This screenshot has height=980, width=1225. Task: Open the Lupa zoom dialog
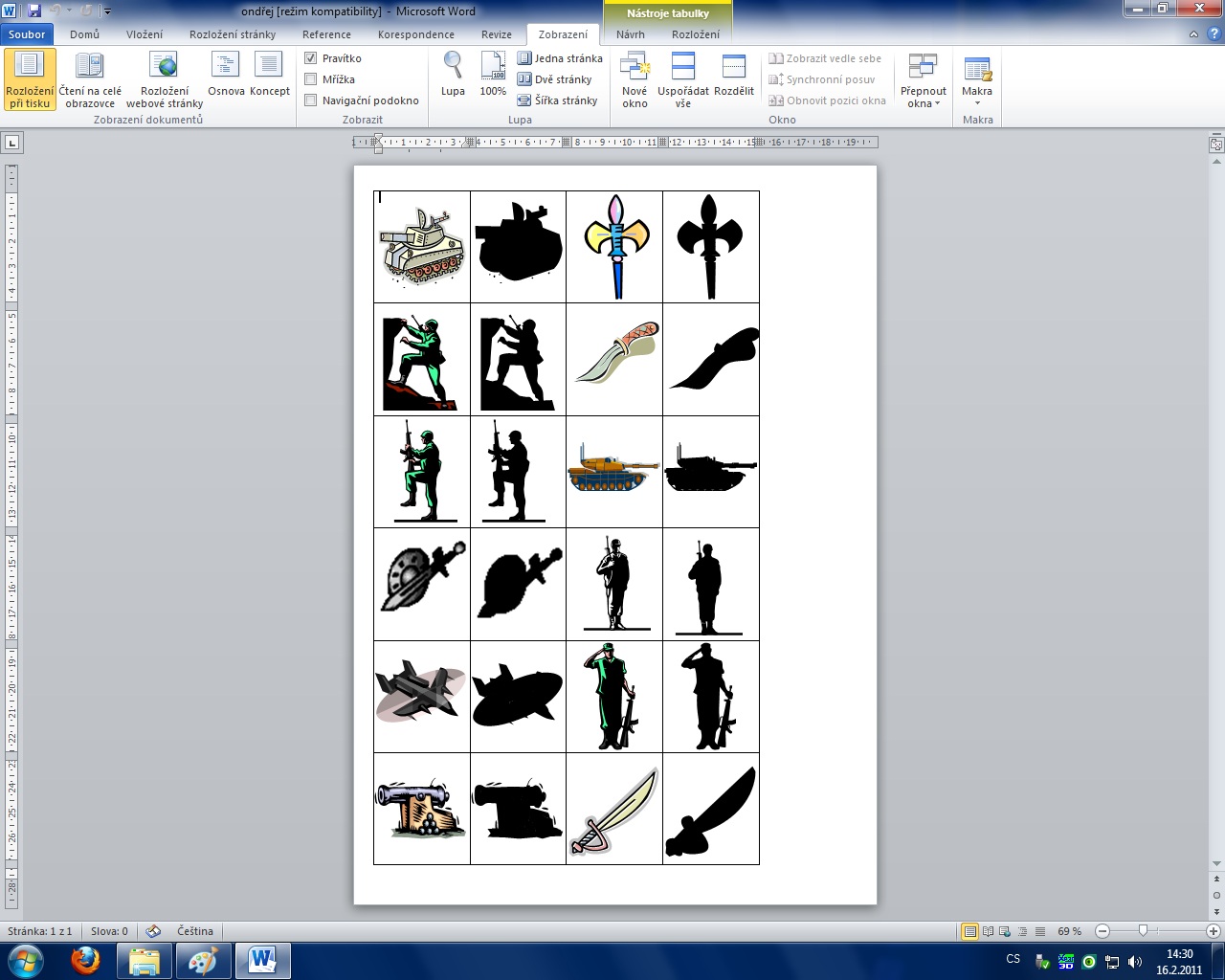pyautogui.click(x=453, y=75)
